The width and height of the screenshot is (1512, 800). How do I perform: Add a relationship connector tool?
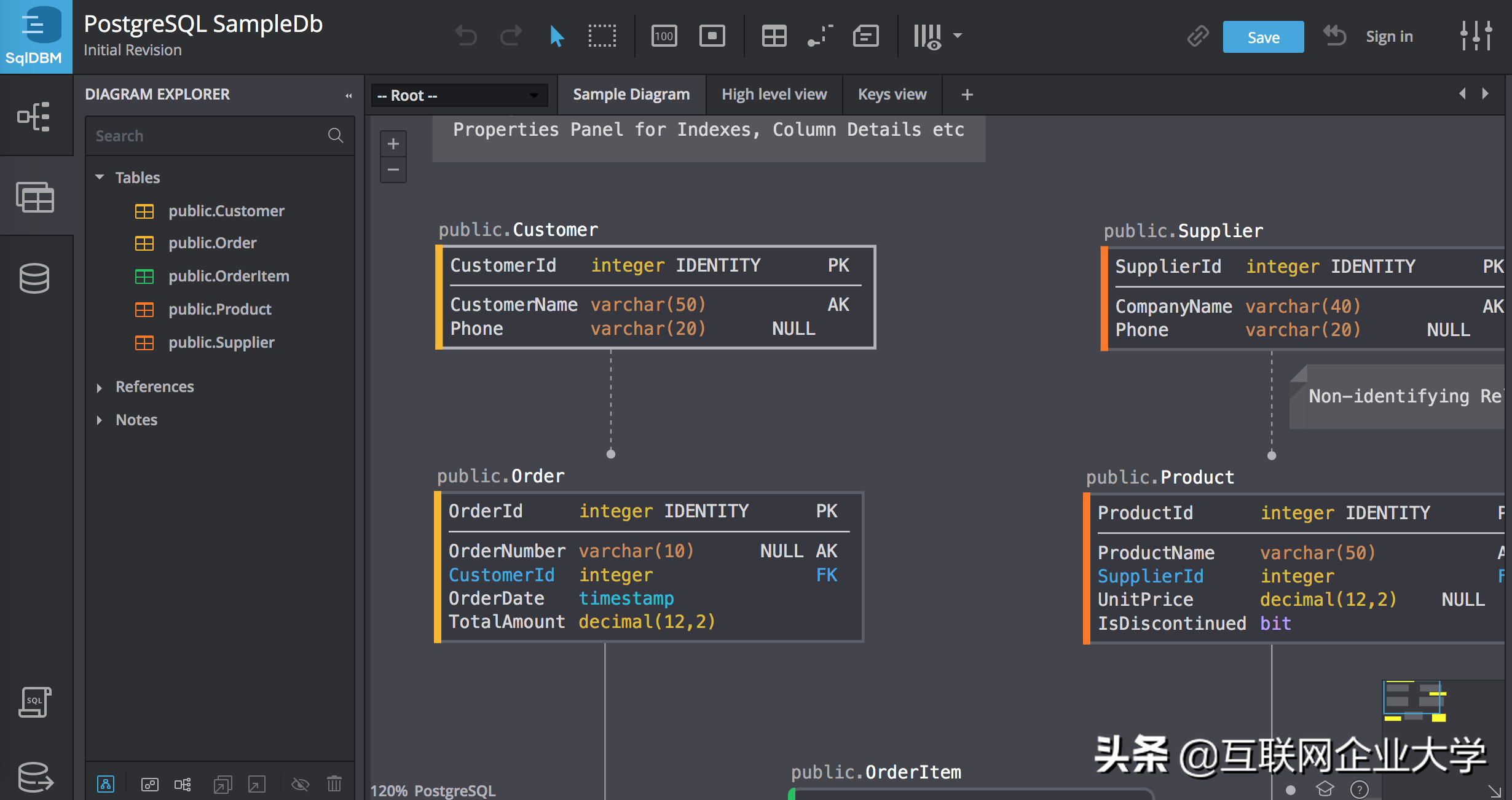[x=820, y=36]
